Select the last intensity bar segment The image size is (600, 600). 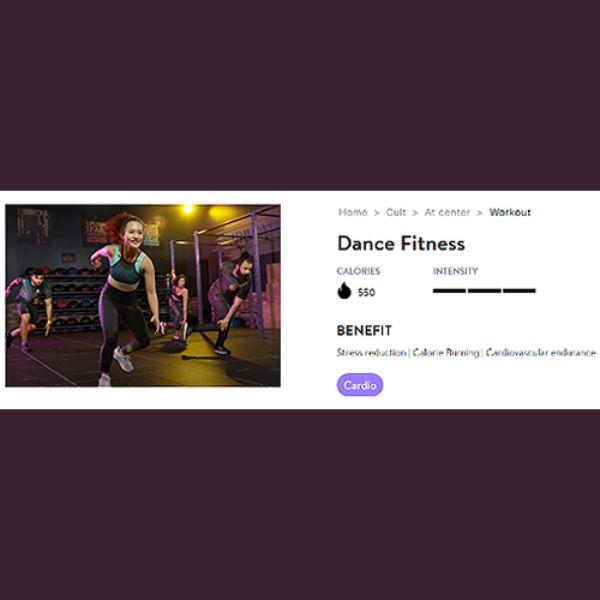(x=519, y=291)
